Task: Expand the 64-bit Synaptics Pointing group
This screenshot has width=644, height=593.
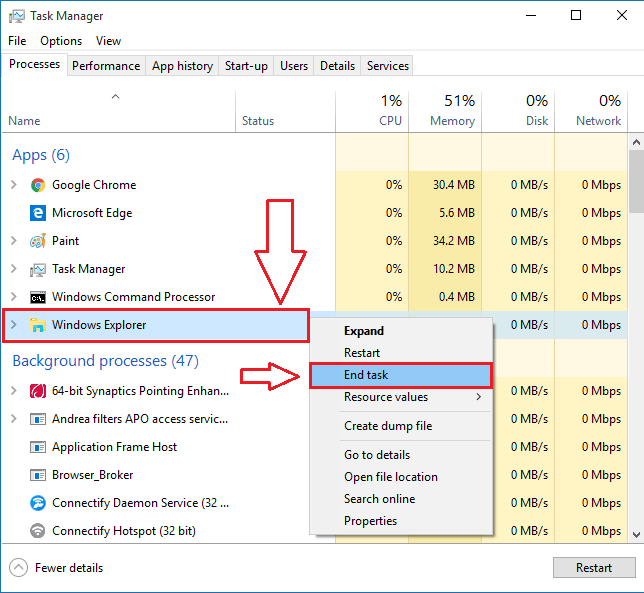Action: [x=14, y=391]
